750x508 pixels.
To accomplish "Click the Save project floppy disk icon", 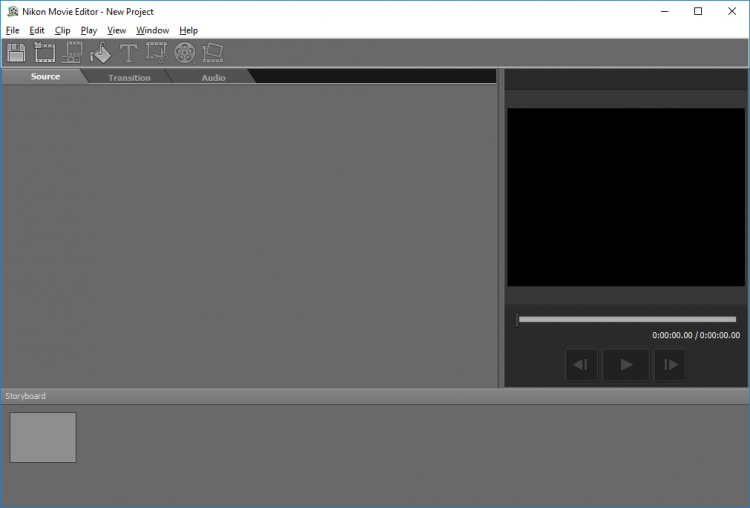I will (16, 53).
